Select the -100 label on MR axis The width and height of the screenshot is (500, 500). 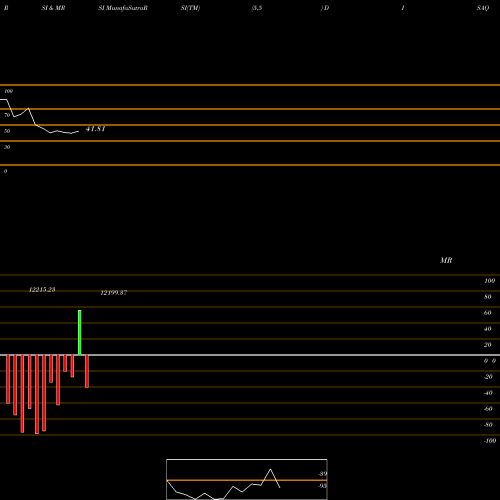click(490, 441)
